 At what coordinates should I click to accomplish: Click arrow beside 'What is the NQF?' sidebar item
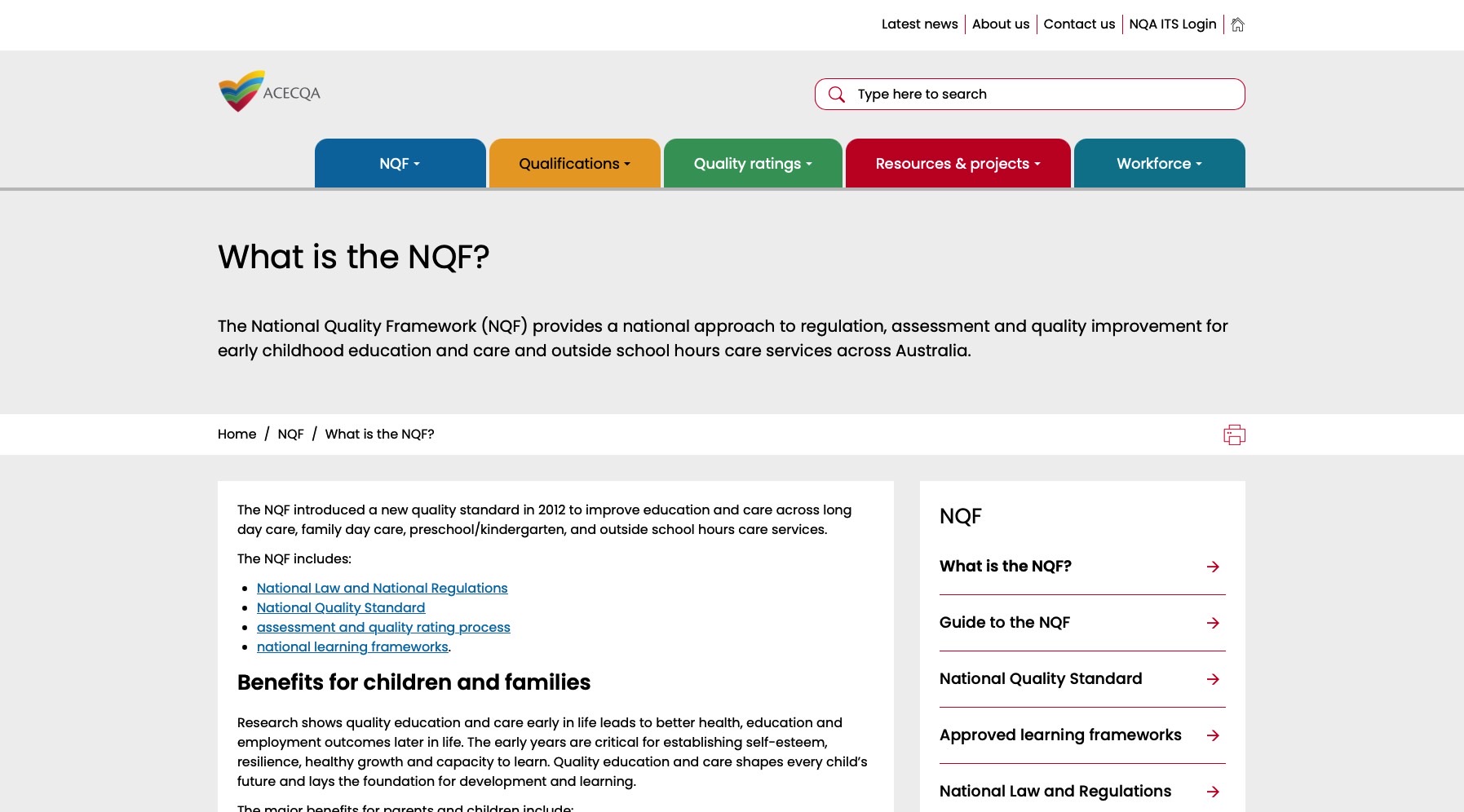tap(1213, 567)
